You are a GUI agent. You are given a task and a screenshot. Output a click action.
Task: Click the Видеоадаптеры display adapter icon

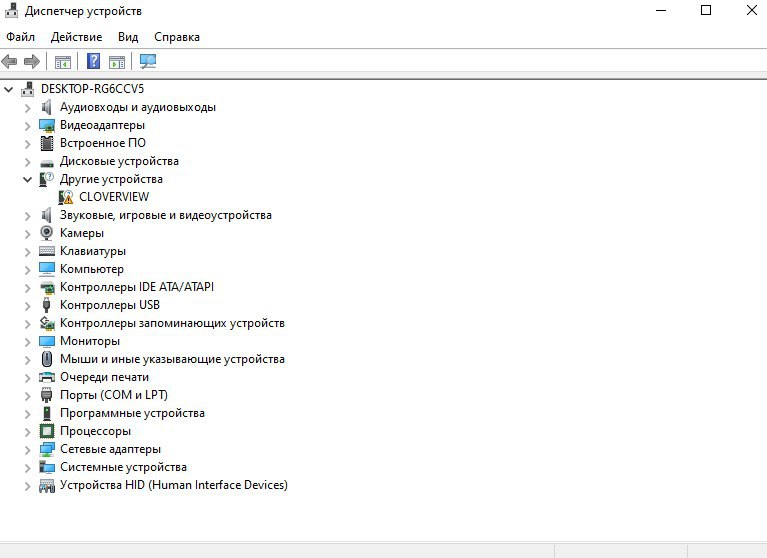coord(47,125)
